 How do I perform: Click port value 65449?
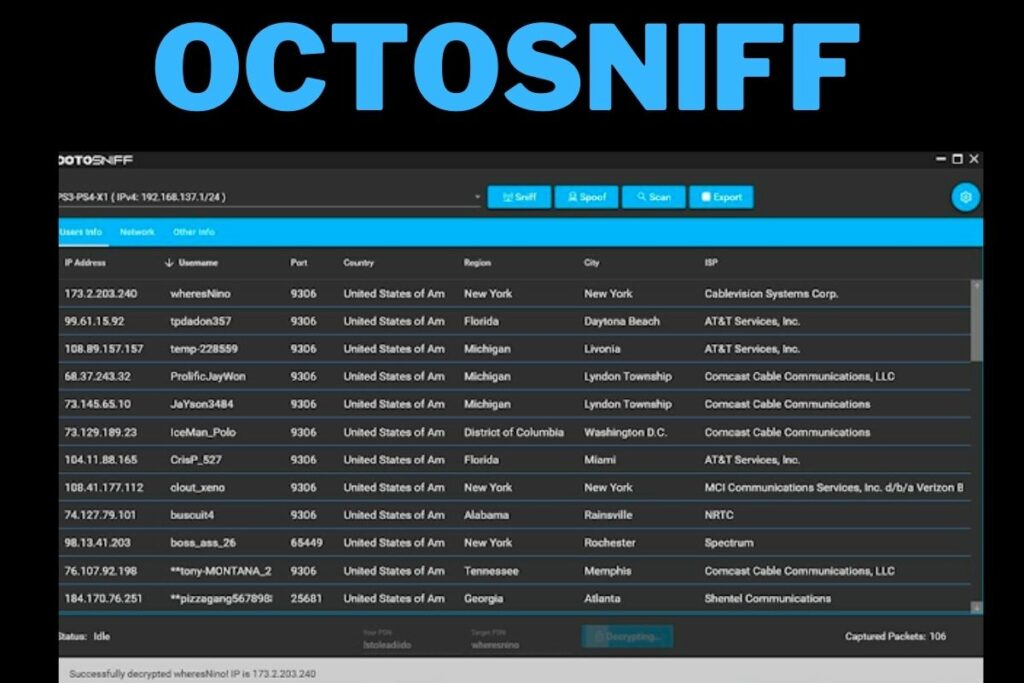point(306,543)
